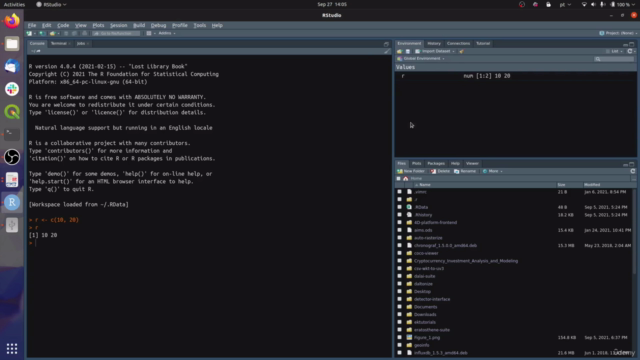Open the Terminal from the dock
The width and height of the screenshot is (640, 360).
pyautogui.click(x=12, y=134)
